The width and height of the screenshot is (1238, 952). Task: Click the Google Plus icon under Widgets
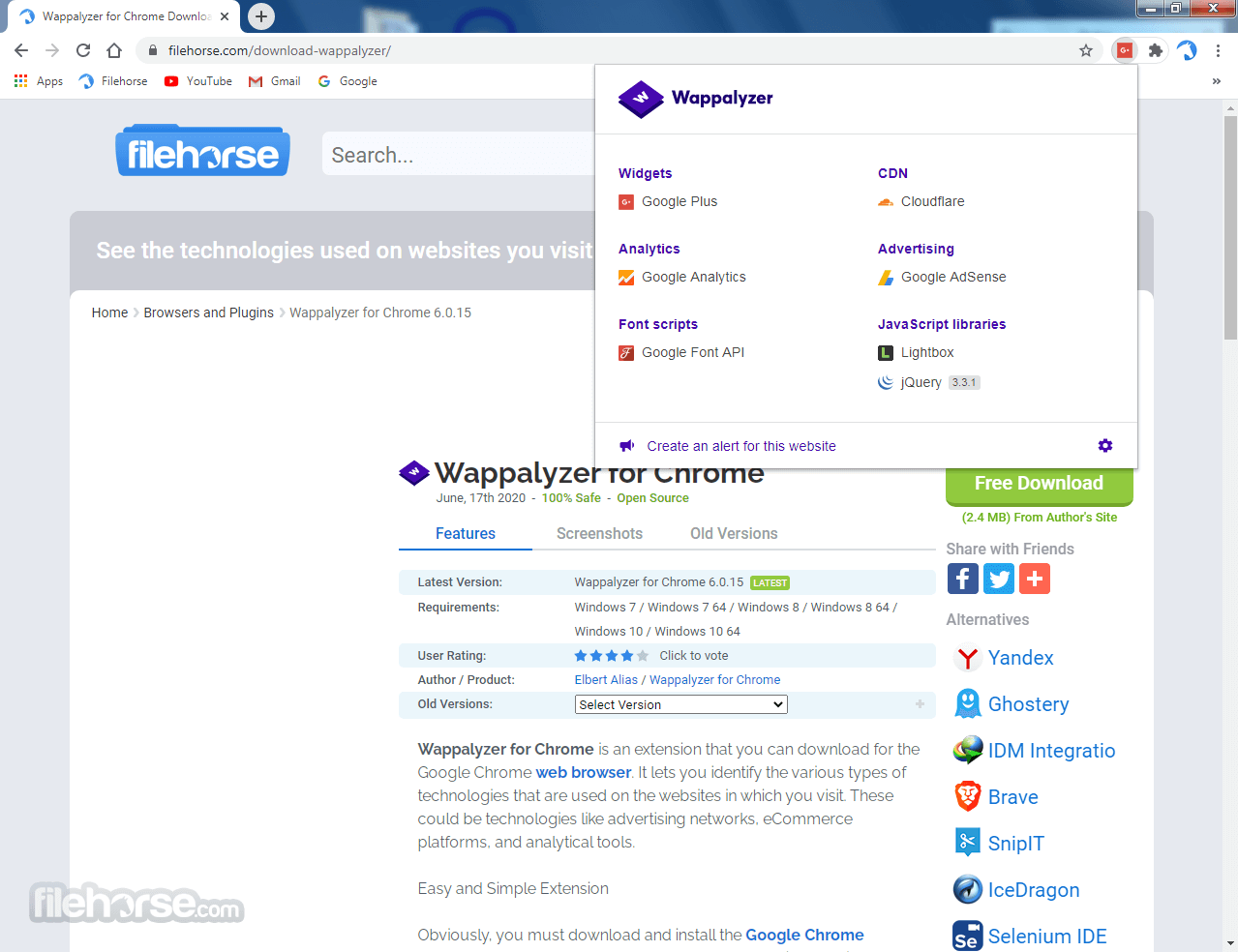626,202
